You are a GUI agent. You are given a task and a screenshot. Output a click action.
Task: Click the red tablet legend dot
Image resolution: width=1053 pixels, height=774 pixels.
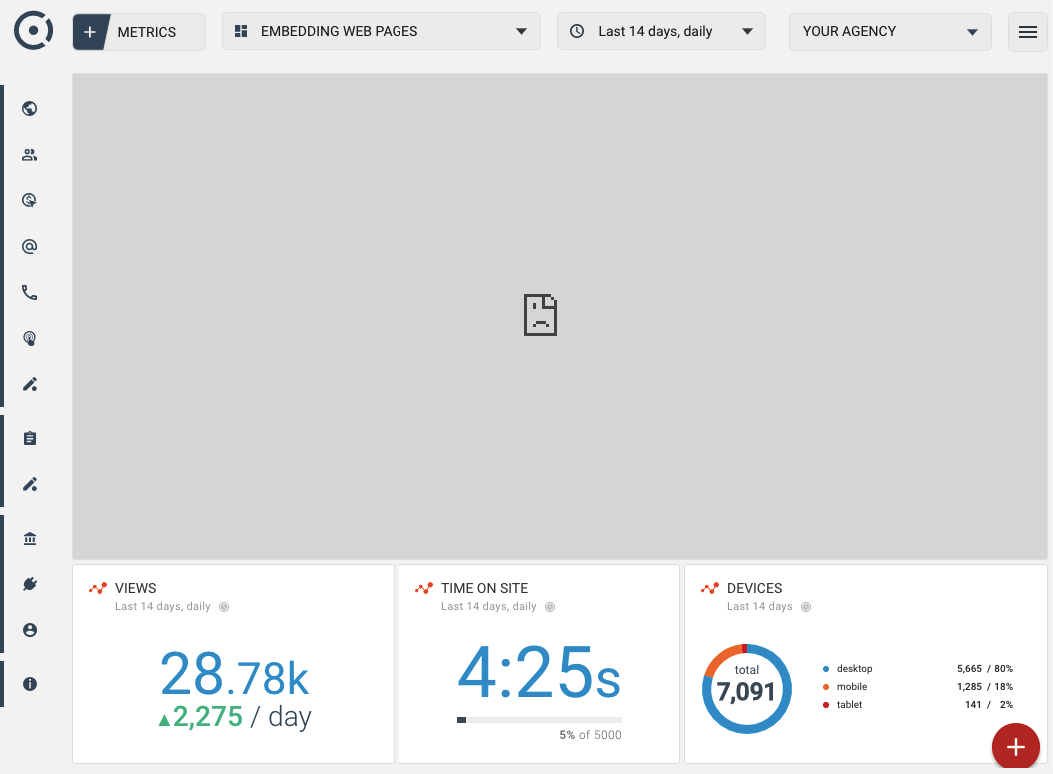[826, 705]
